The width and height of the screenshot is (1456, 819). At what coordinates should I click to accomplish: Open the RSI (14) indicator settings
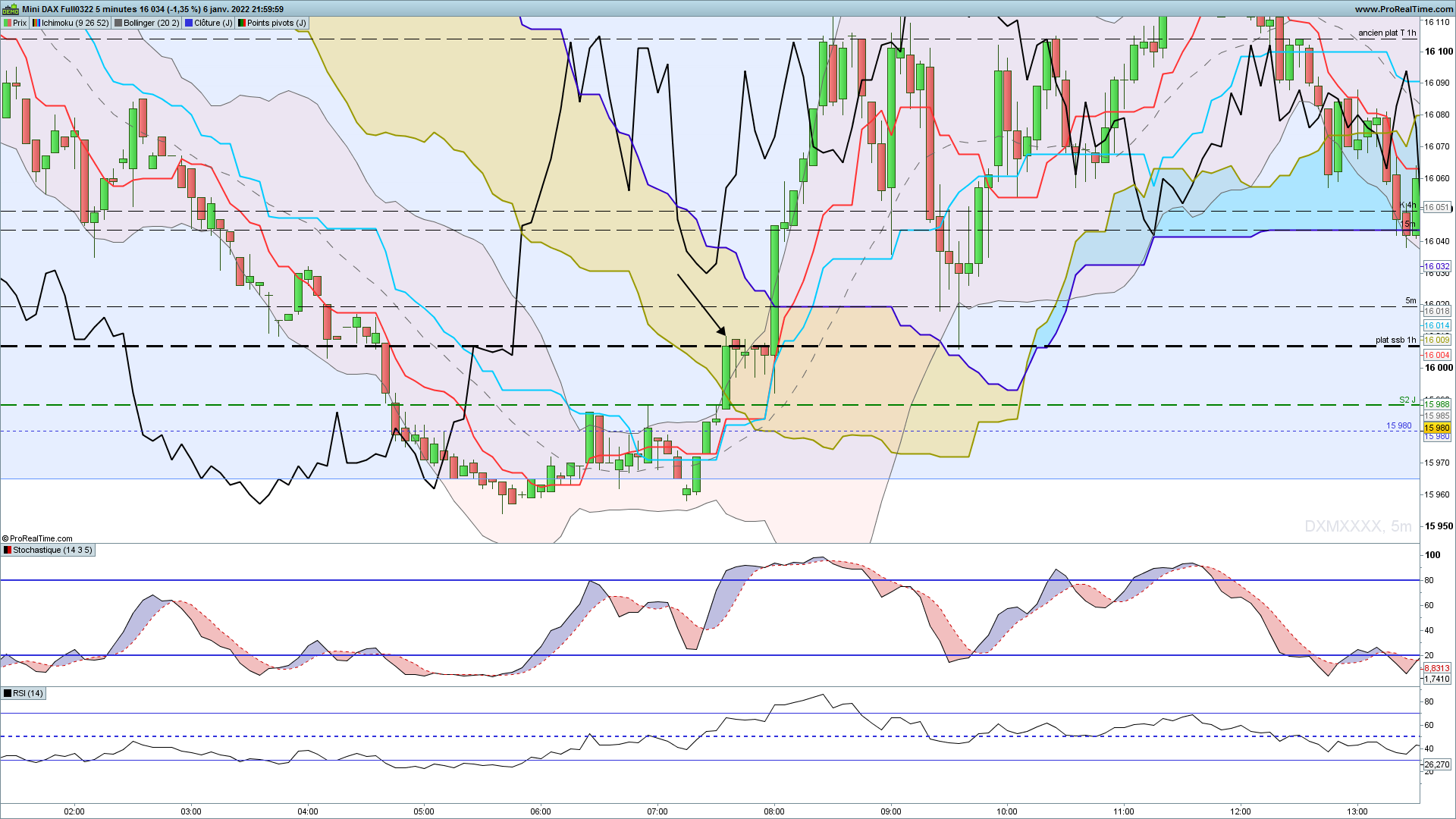[x=24, y=693]
